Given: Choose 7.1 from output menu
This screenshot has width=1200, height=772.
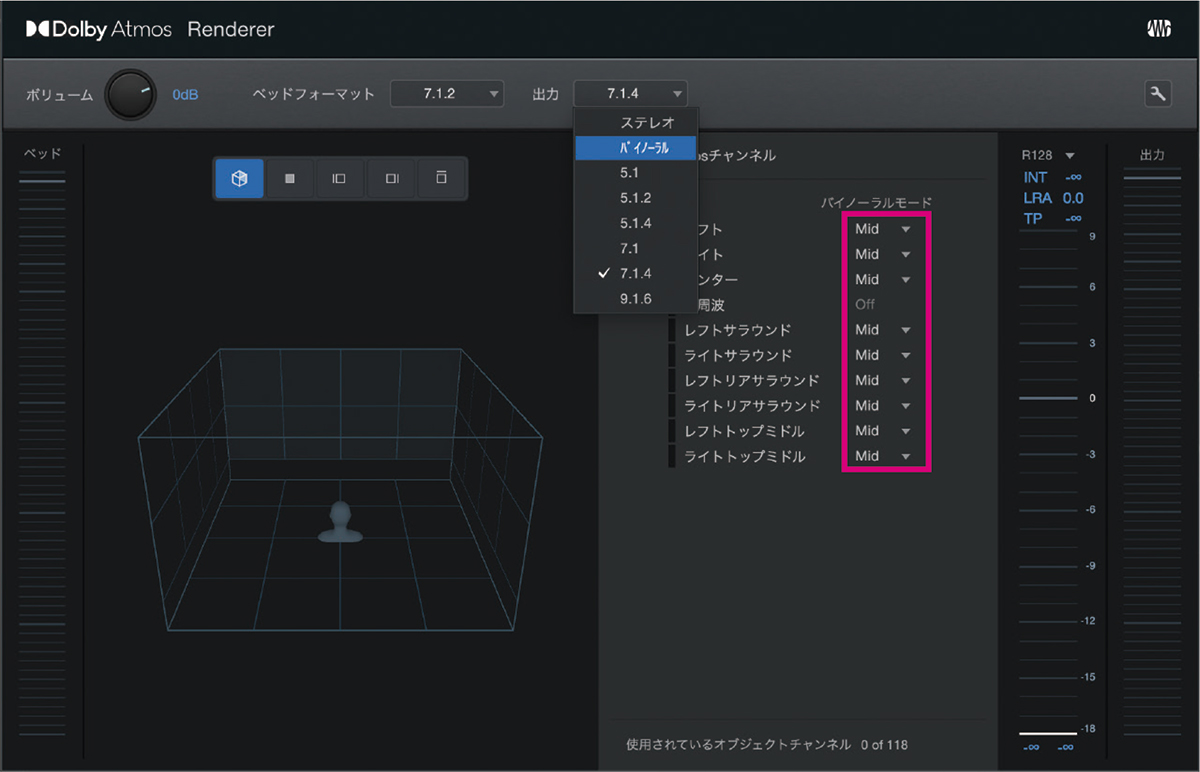Looking at the screenshot, I should 636,248.
